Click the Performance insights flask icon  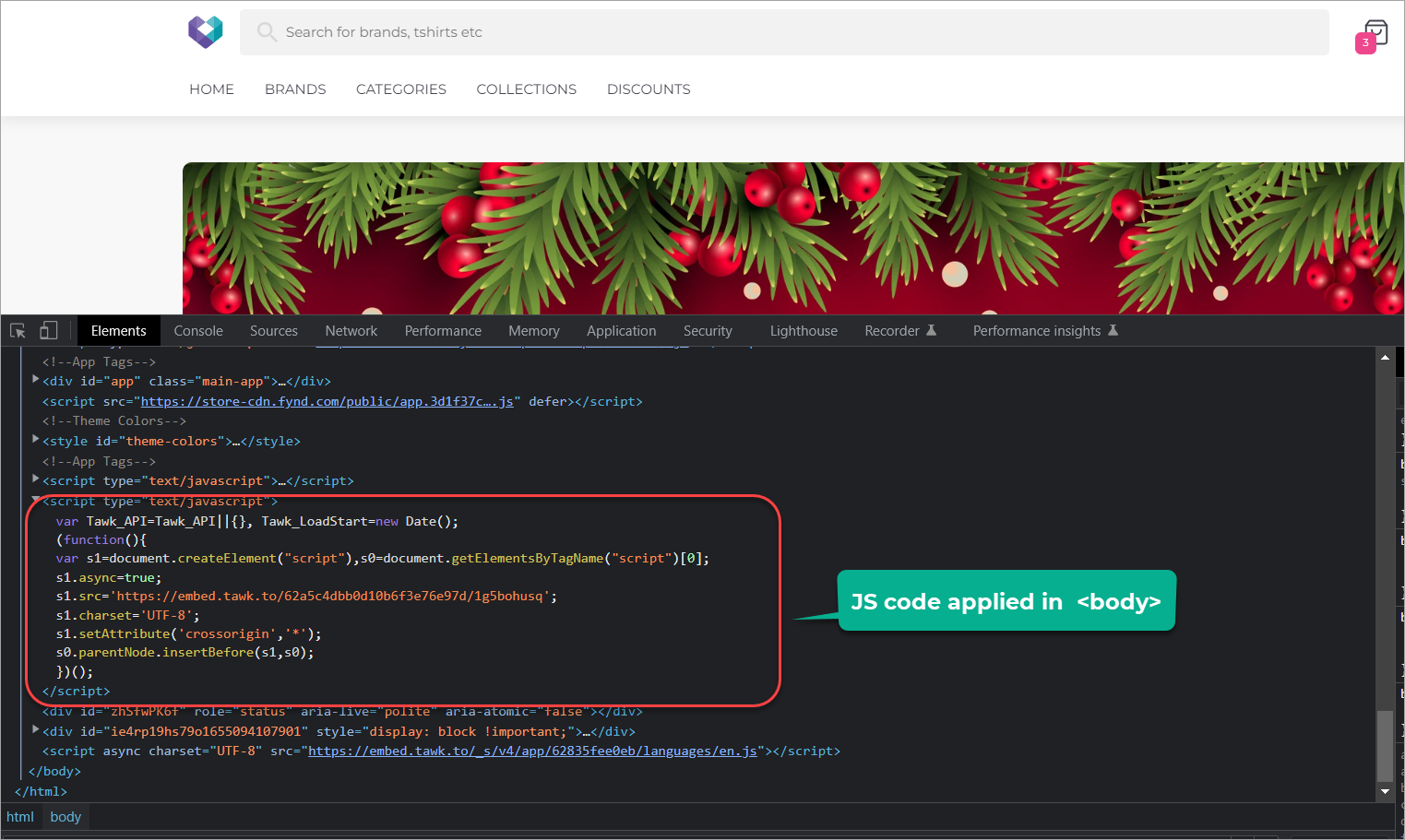1113,330
